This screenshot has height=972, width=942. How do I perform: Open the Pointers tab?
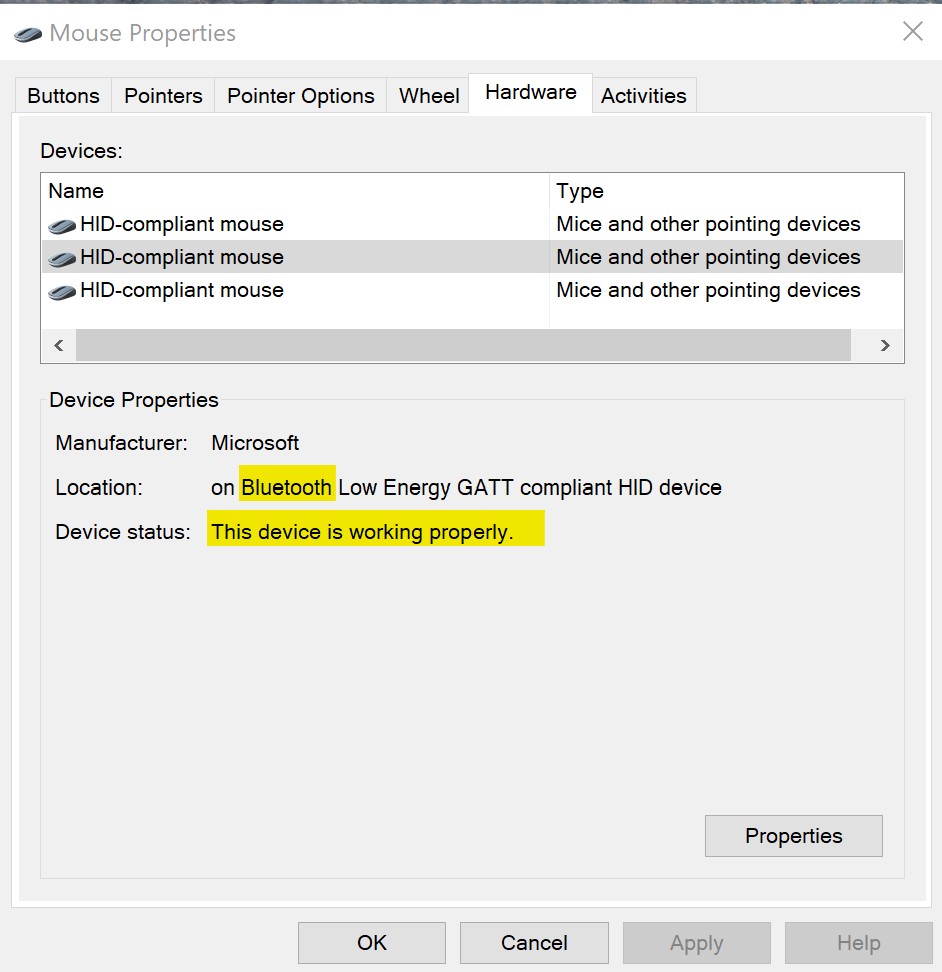tap(163, 95)
